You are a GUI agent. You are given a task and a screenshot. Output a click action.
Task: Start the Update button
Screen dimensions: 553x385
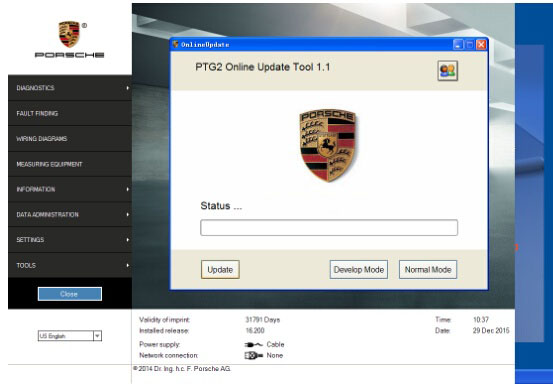pyautogui.click(x=220, y=270)
